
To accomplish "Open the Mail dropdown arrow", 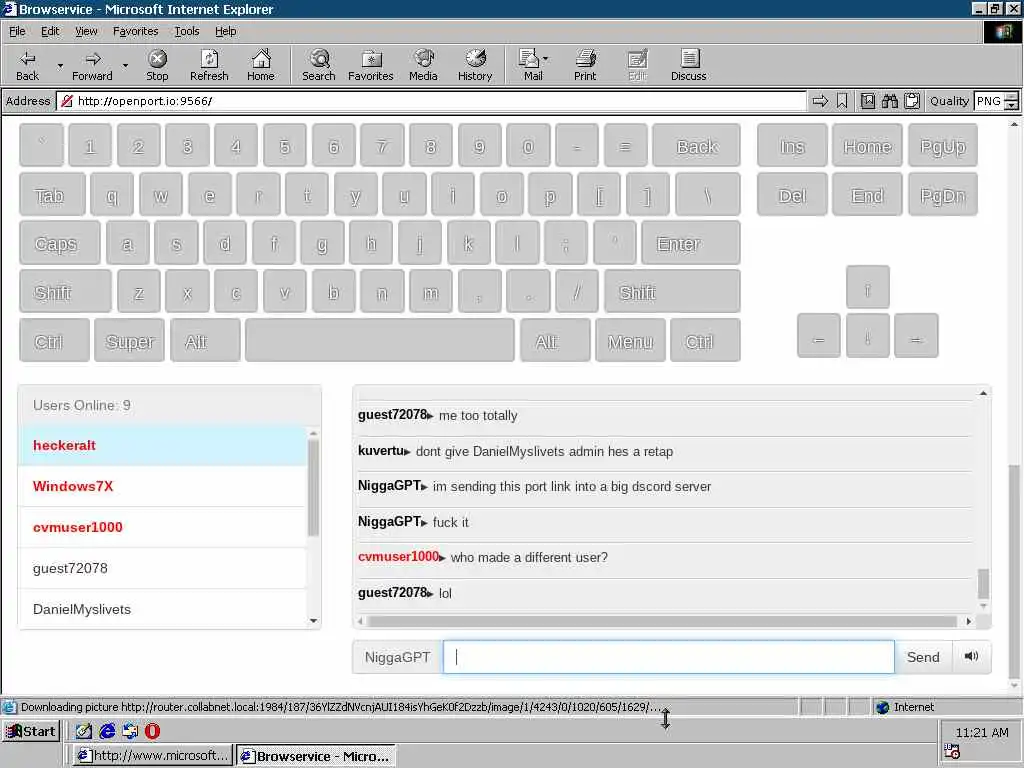I will [545, 59].
